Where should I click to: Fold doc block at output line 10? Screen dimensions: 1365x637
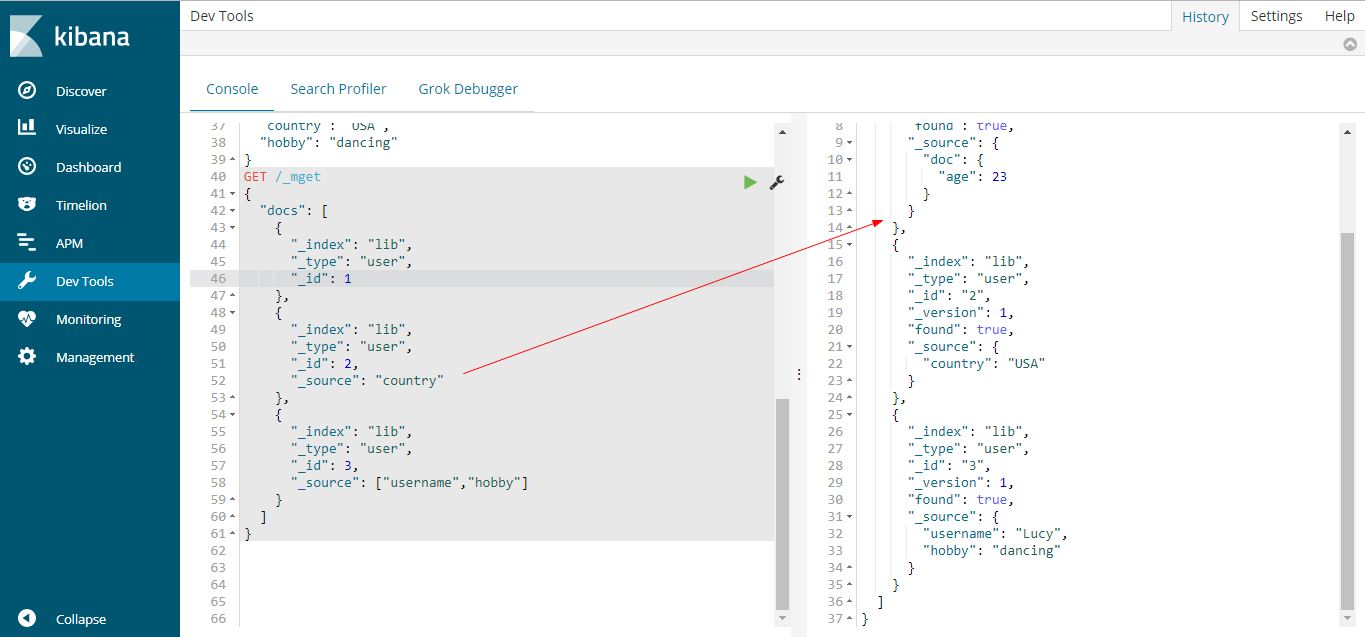(x=850, y=160)
